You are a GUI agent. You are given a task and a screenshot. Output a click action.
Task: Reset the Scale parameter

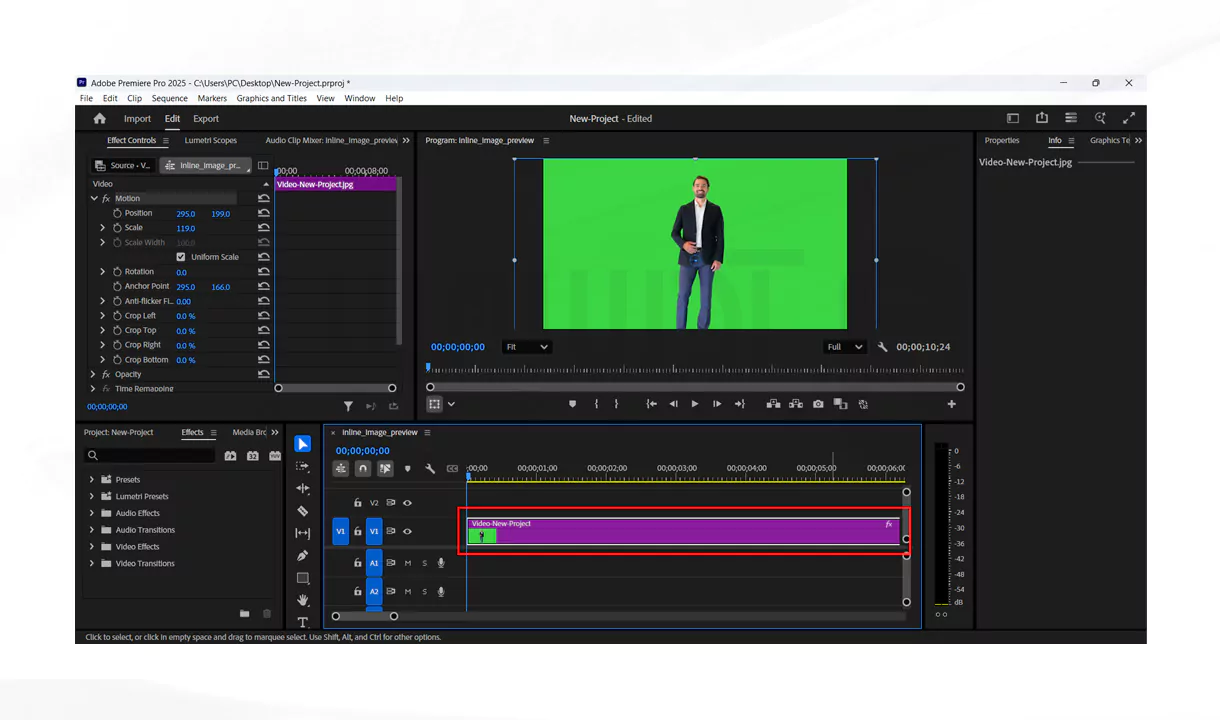(263, 228)
